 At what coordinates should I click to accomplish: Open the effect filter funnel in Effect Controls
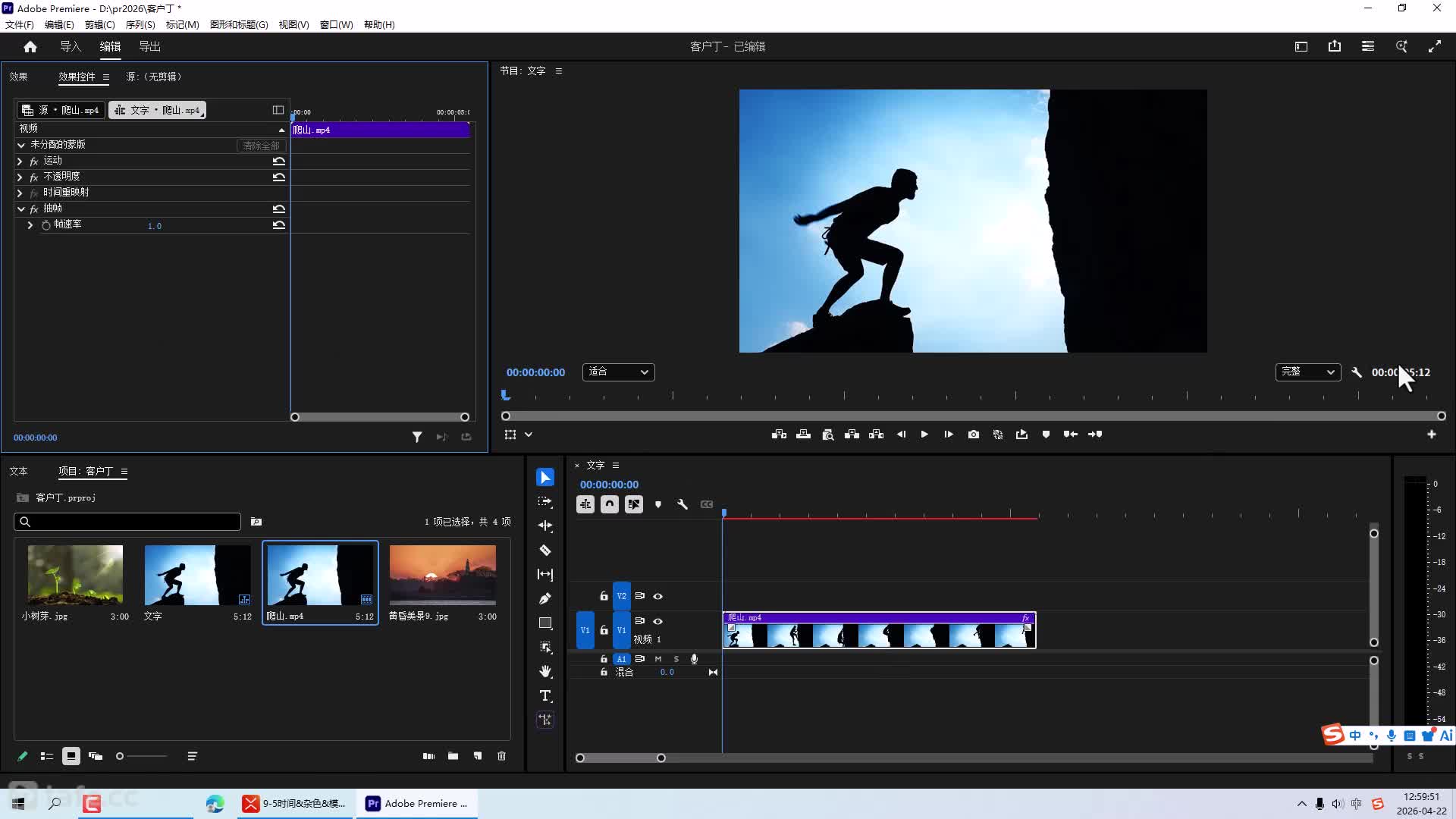pos(417,437)
